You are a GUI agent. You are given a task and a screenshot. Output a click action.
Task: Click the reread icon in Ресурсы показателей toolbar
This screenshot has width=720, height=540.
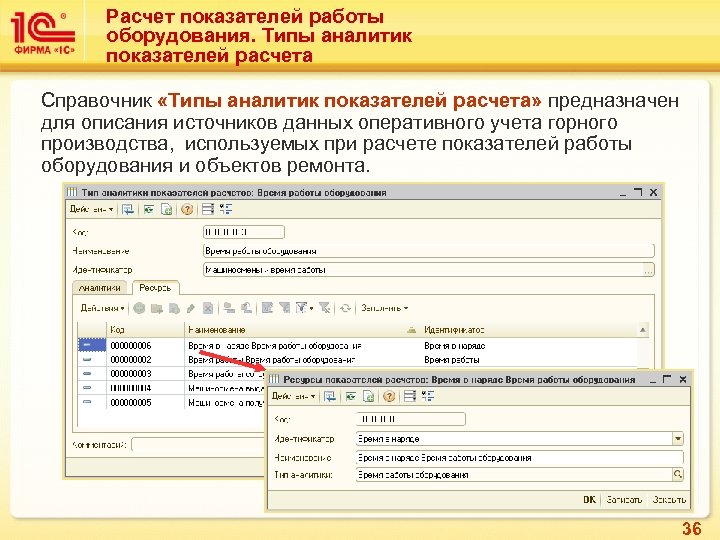[x=350, y=396]
